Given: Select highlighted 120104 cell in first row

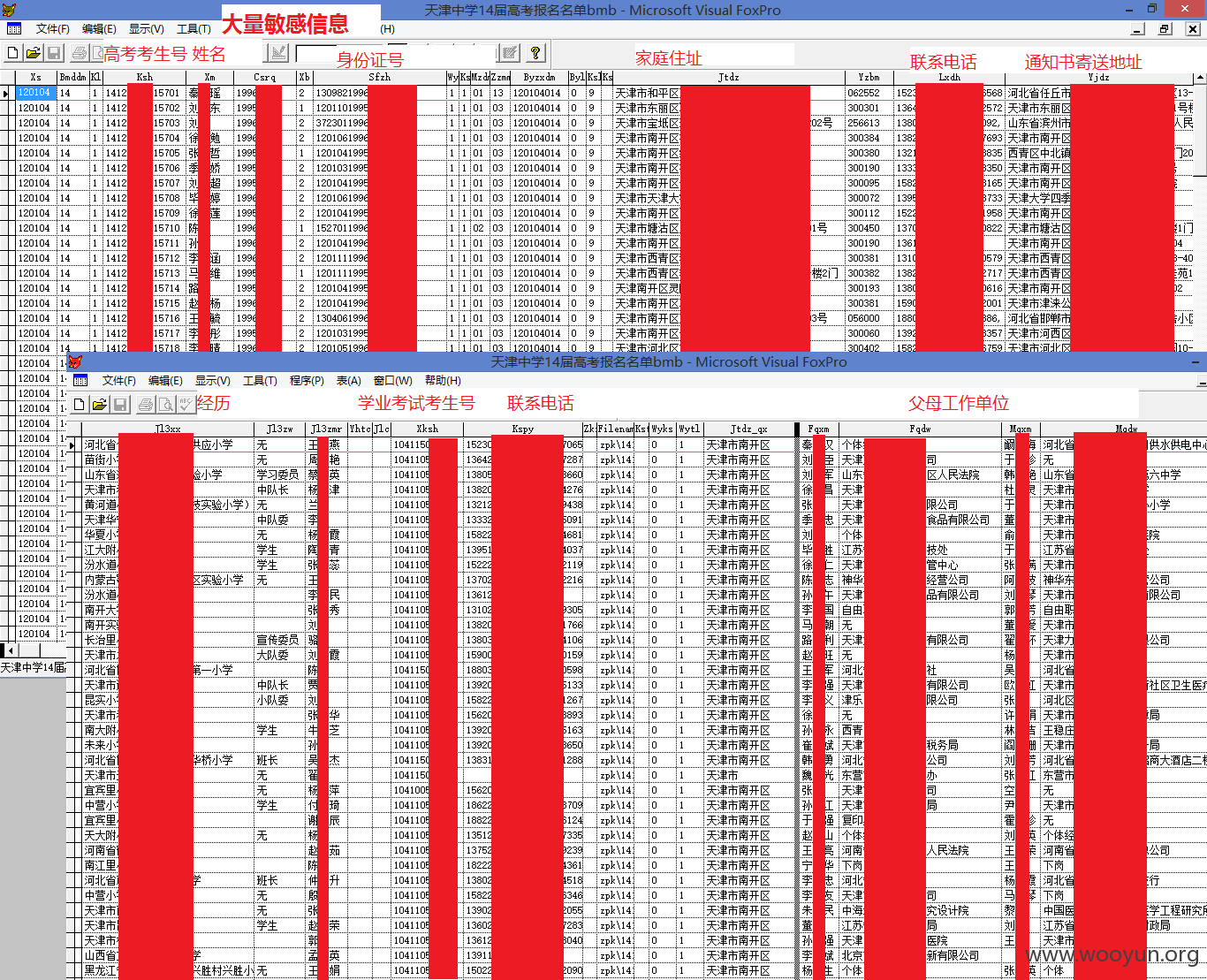Looking at the screenshot, I should pyautogui.click(x=35, y=93).
